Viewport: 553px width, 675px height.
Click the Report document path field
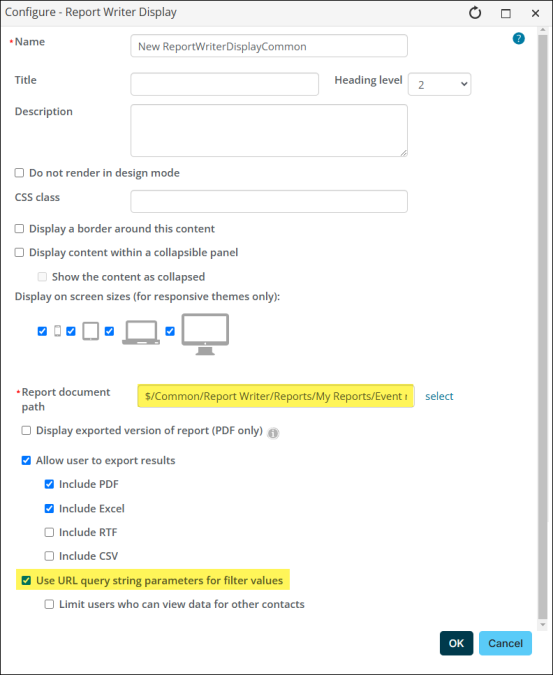pyautogui.click(x=276, y=396)
